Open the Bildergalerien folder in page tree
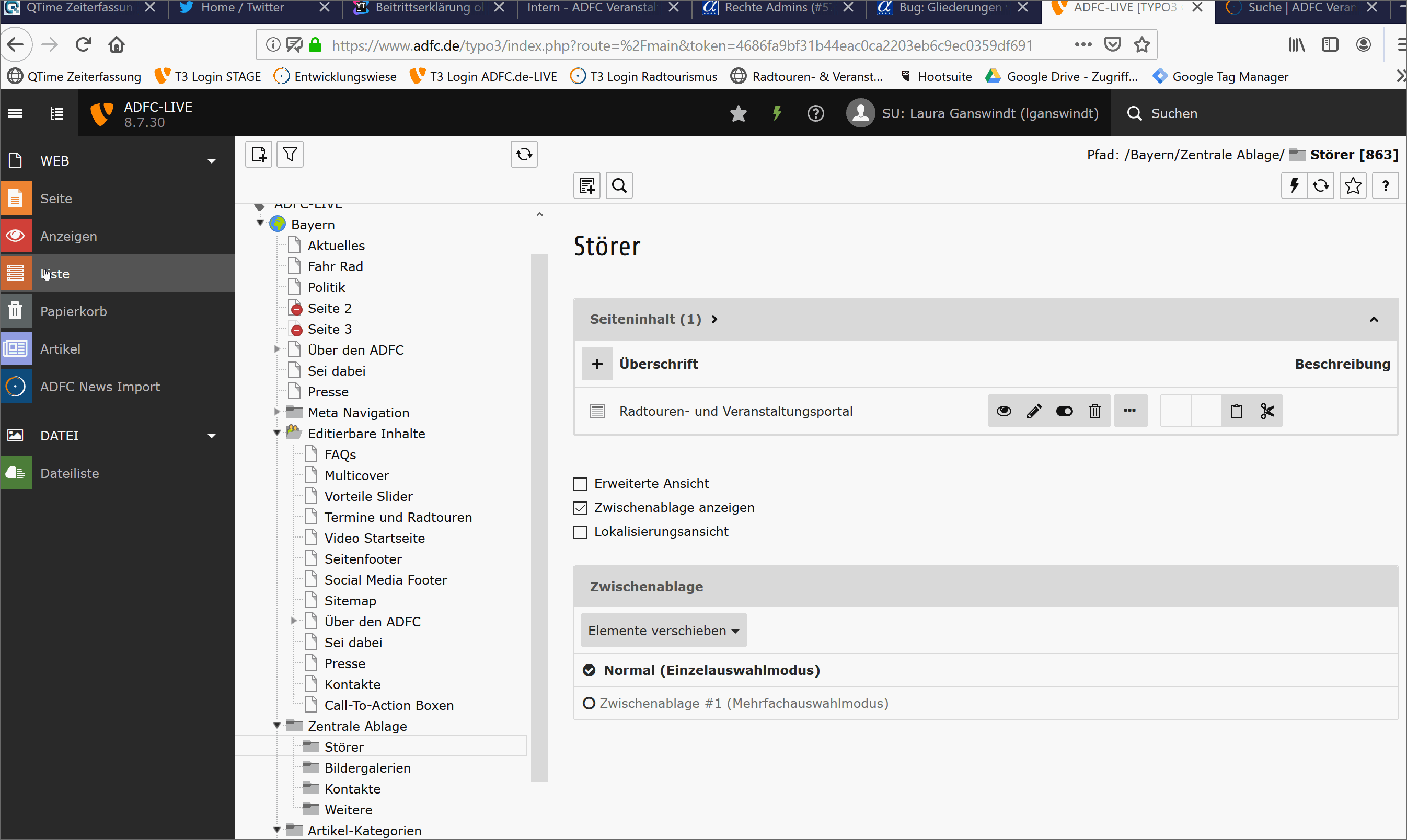1407x840 pixels. (x=367, y=767)
